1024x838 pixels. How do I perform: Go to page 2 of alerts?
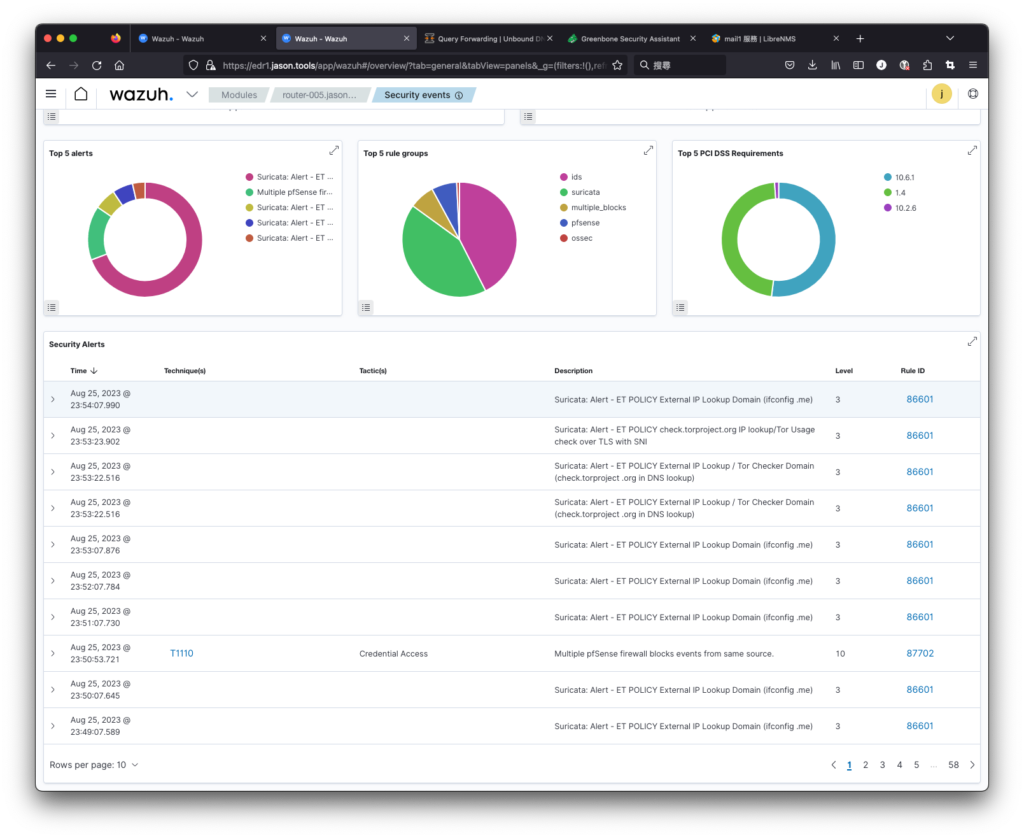coord(865,765)
